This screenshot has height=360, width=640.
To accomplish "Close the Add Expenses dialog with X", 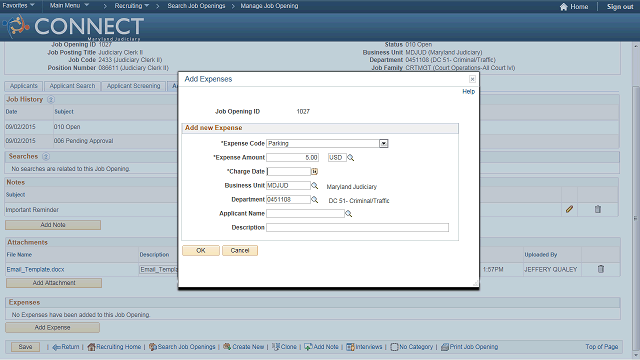I will (472, 79).
